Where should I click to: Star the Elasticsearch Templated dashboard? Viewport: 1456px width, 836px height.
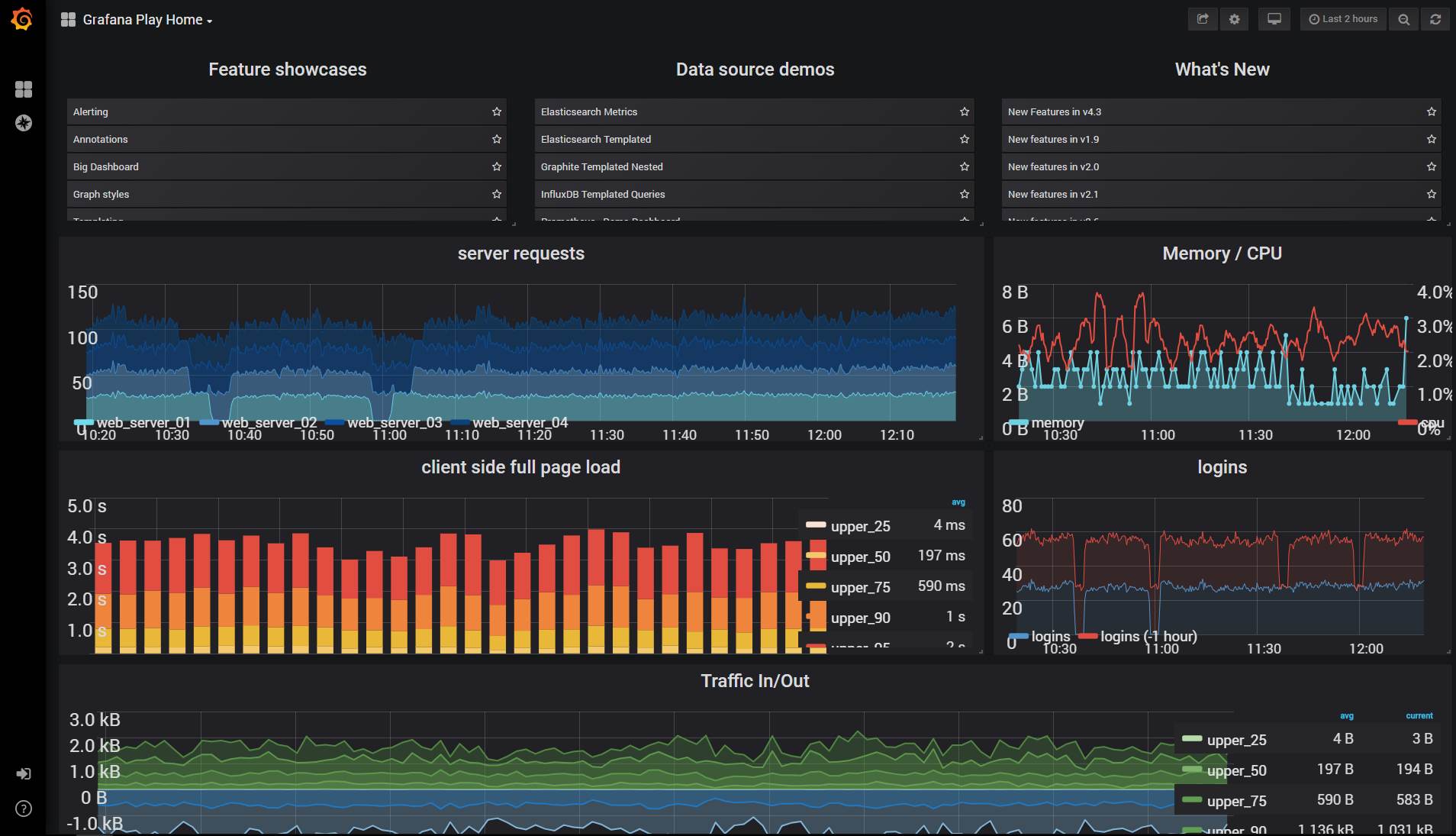pyautogui.click(x=965, y=139)
